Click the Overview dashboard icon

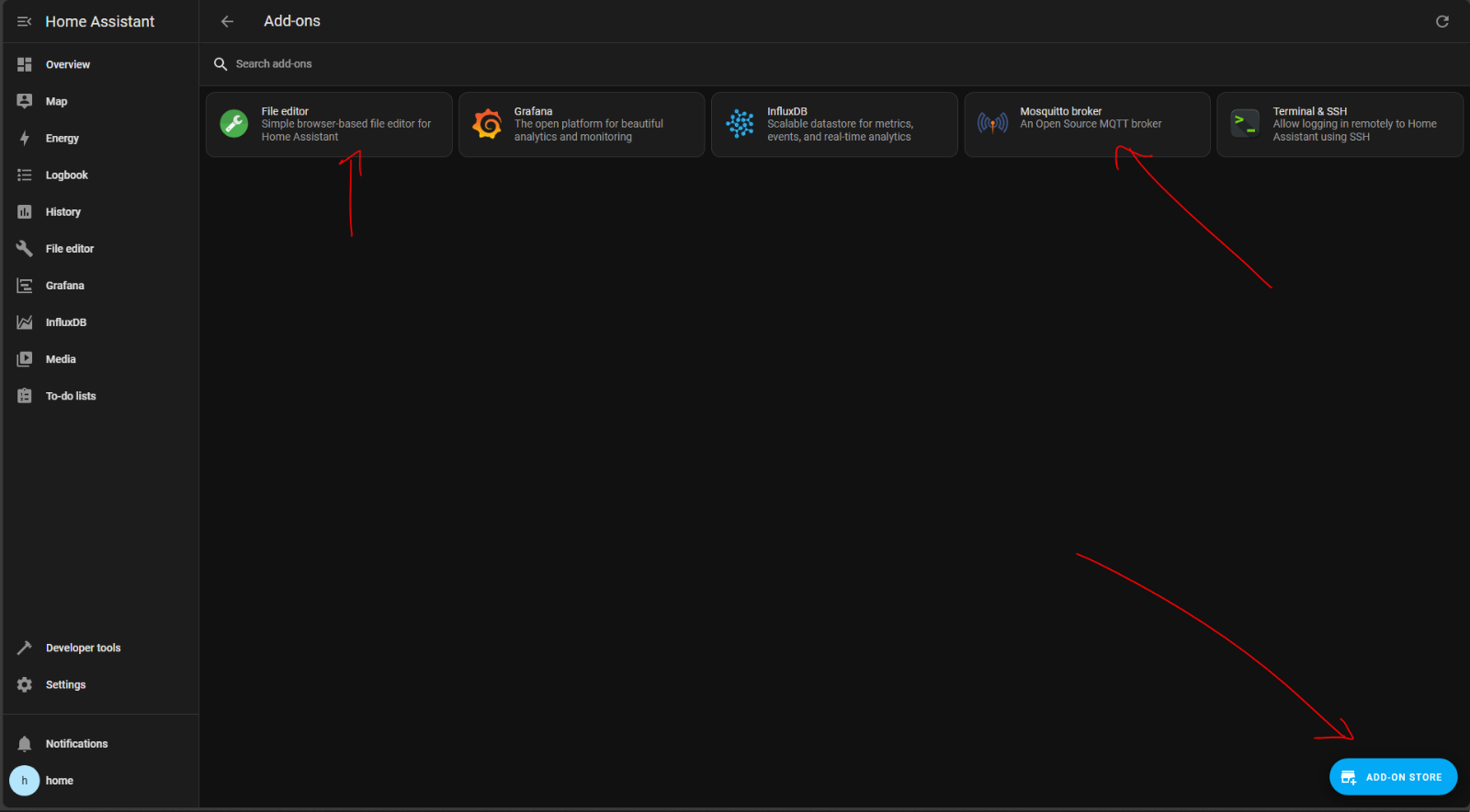click(x=25, y=64)
